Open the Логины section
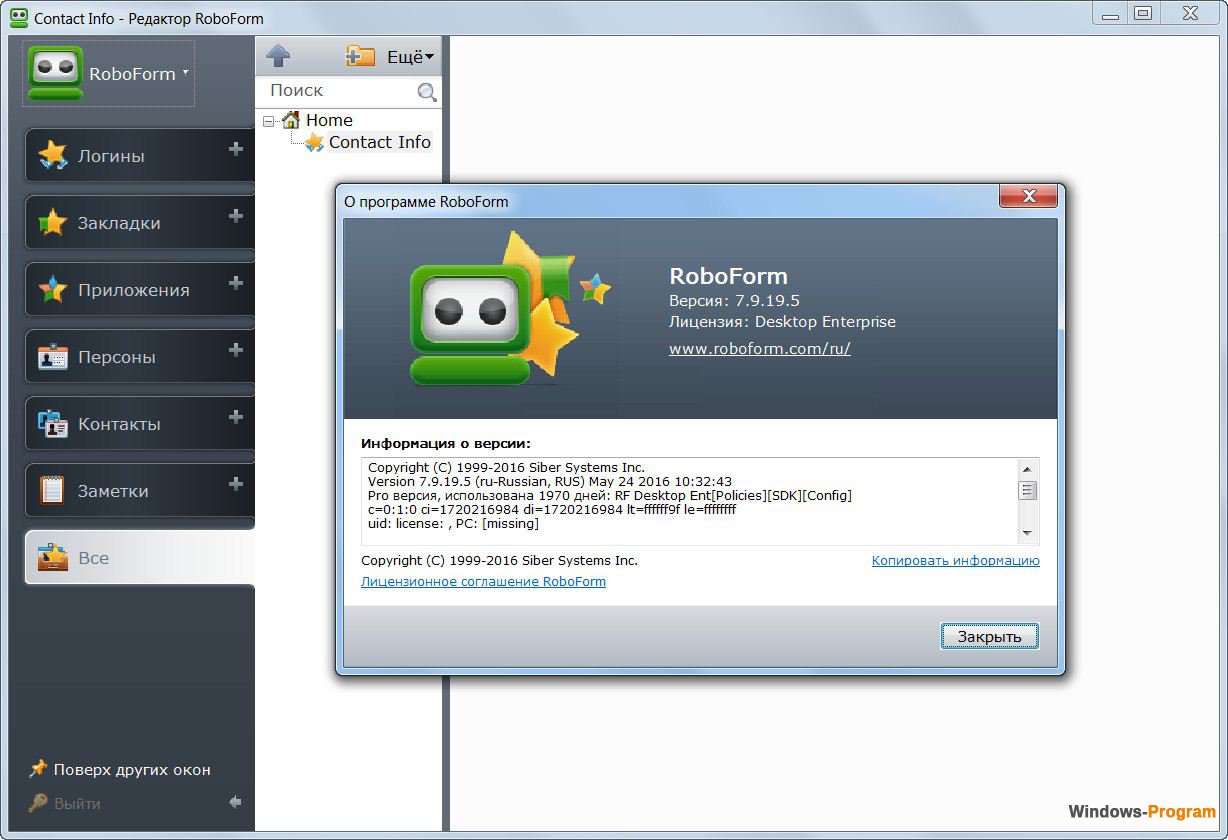 pos(139,156)
